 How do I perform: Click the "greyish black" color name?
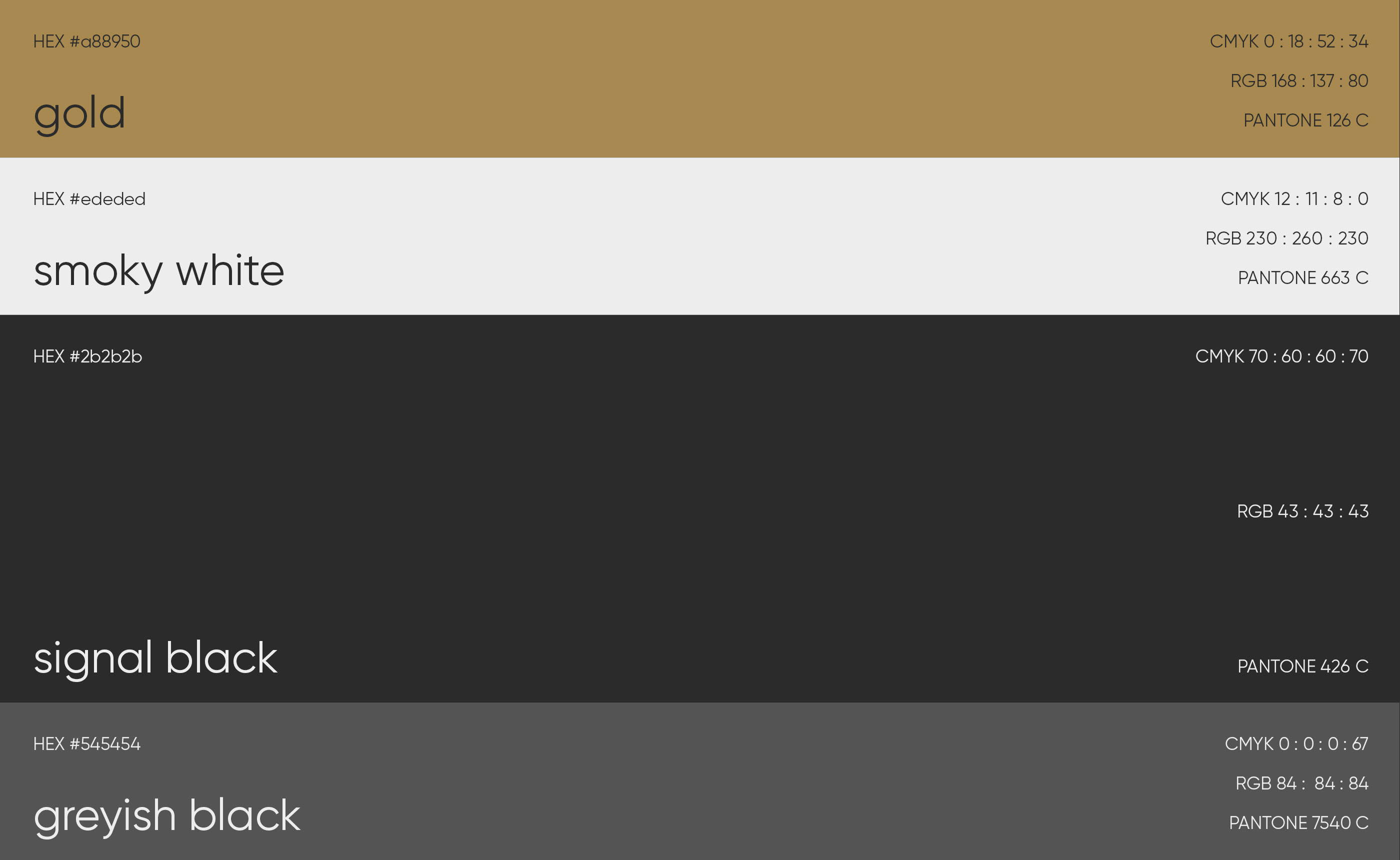[x=166, y=815]
